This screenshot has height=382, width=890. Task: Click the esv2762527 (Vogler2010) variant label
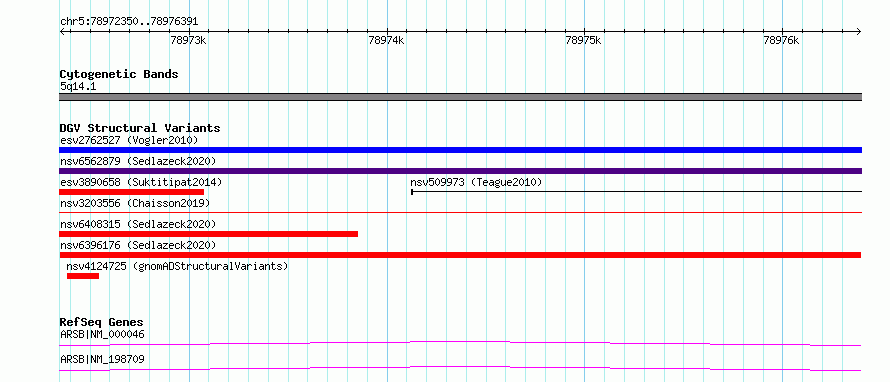(129, 140)
